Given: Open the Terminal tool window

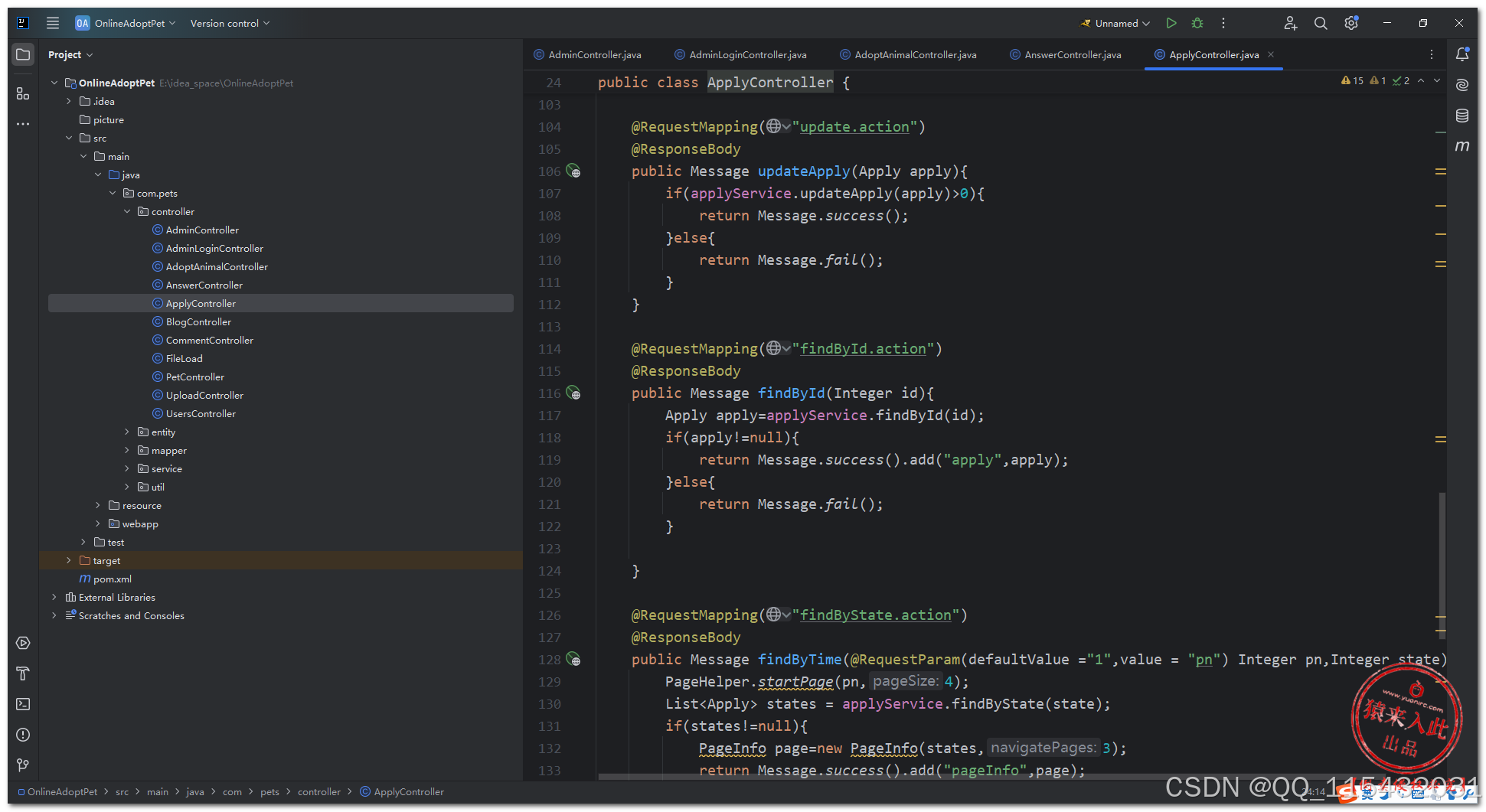Looking at the screenshot, I should [x=23, y=704].
